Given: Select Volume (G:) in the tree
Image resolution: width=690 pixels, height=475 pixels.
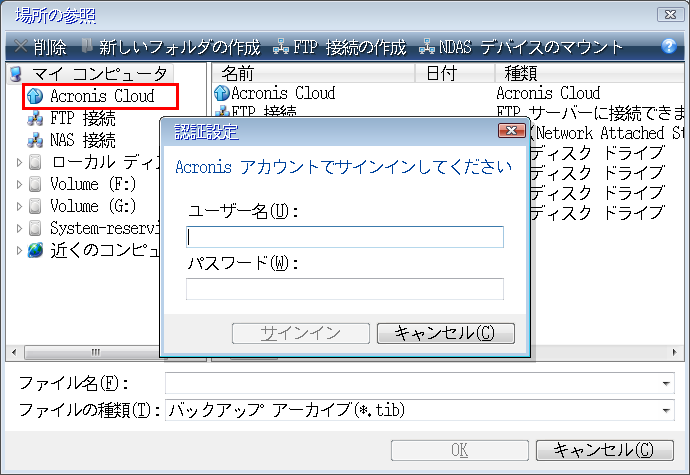Looking at the screenshot, I should 93,206.
